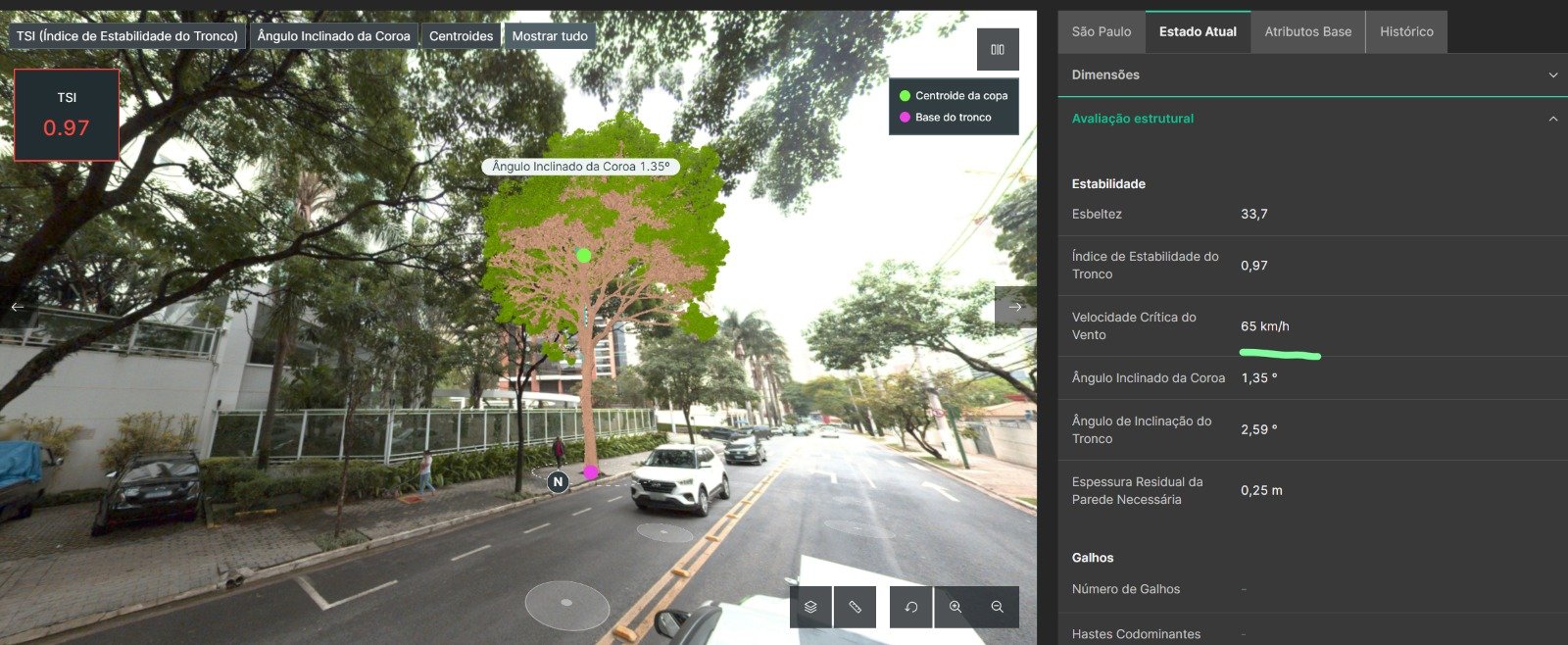Select the ruler measurement tool
This screenshot has width=1568, height=645.
coord(855,607)
